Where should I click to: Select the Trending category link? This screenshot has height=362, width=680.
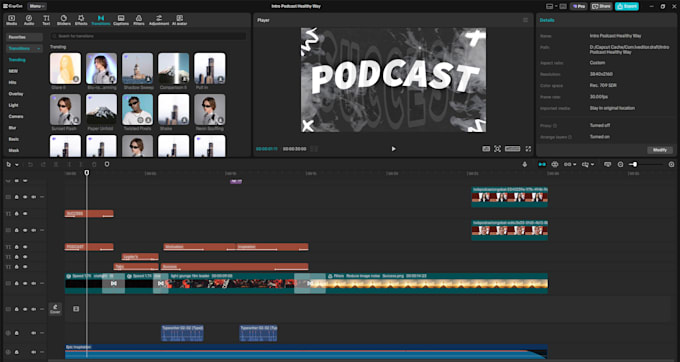point(17,60)
